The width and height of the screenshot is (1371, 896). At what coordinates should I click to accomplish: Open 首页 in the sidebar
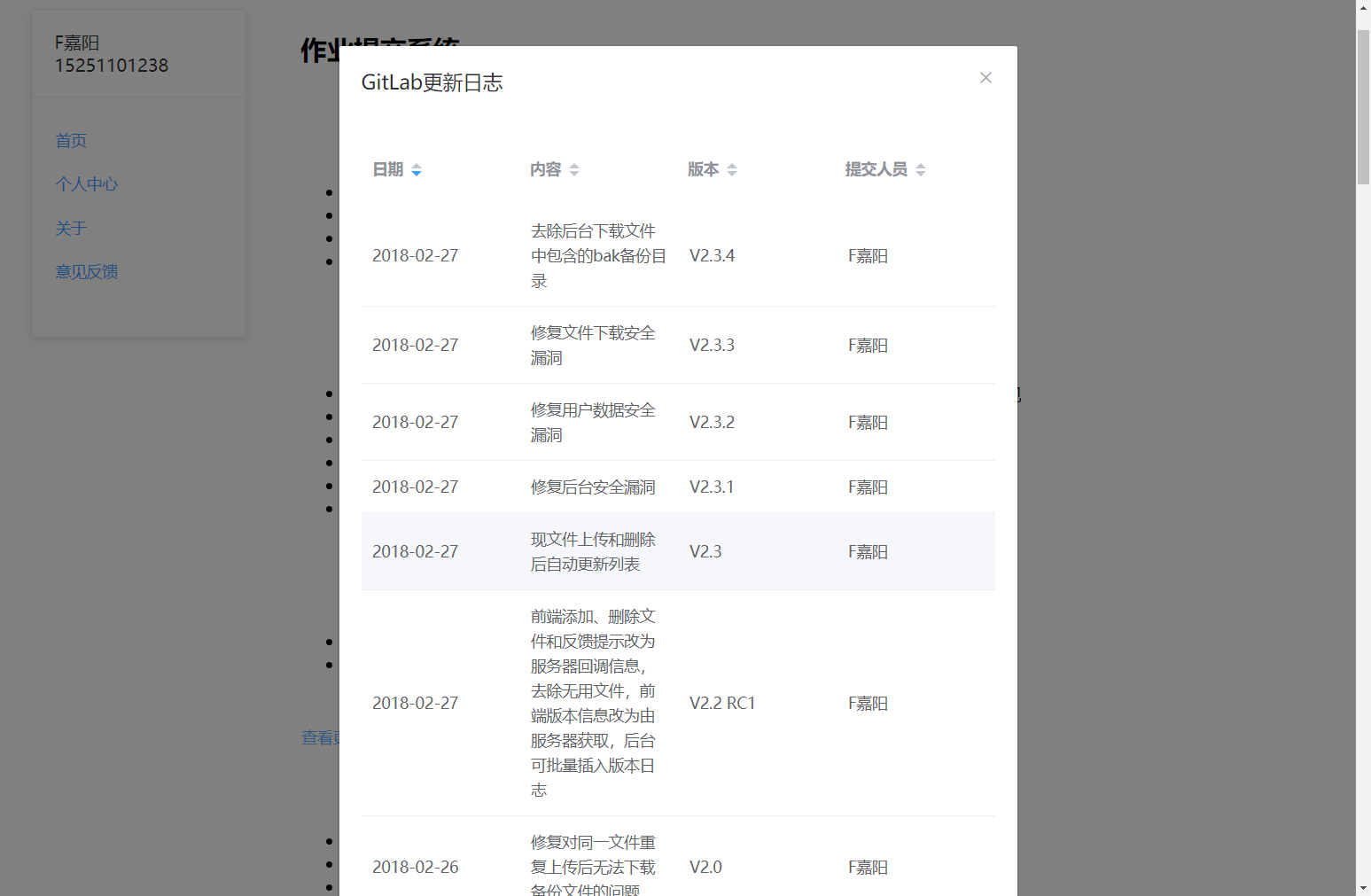point(71,141)
